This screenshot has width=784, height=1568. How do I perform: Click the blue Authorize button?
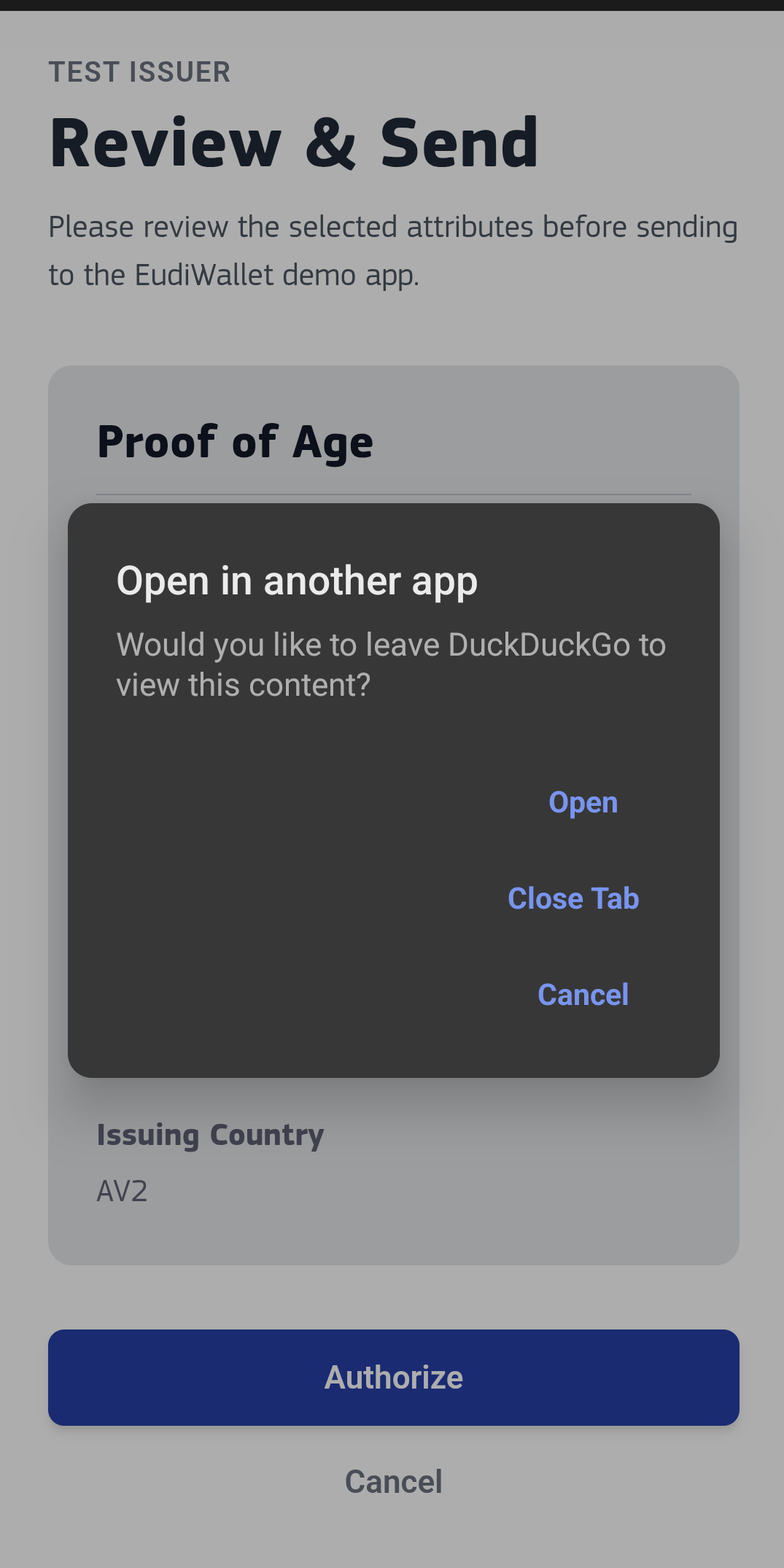[x=393, y=1377]
